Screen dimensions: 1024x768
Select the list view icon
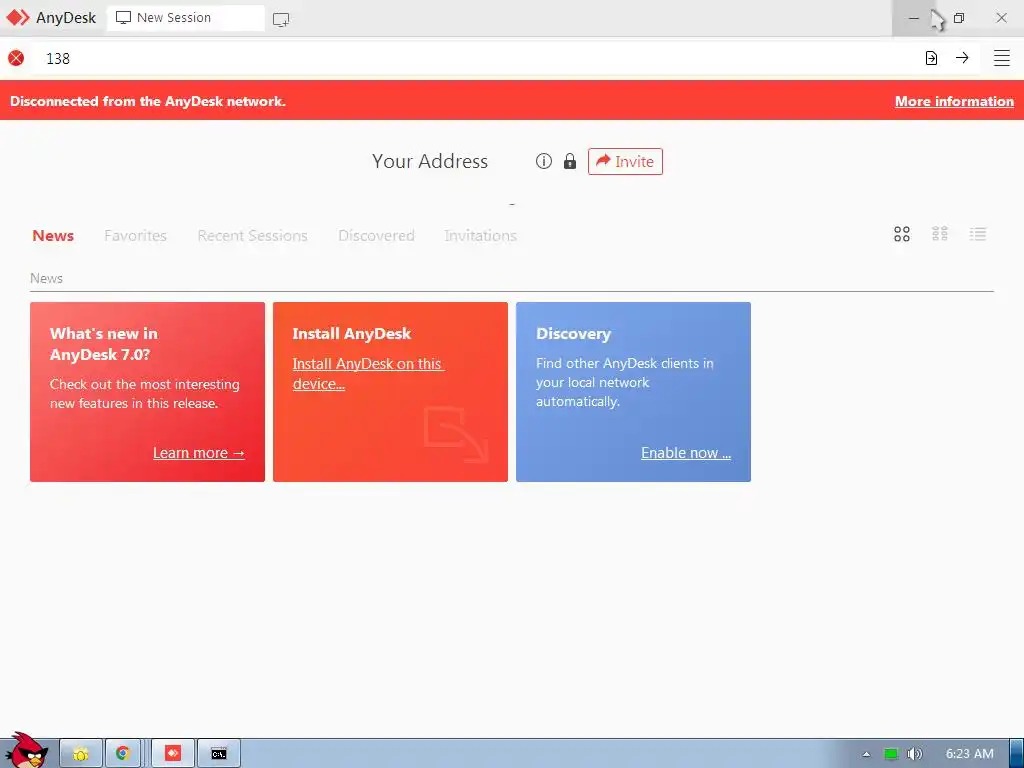[978, 234]
